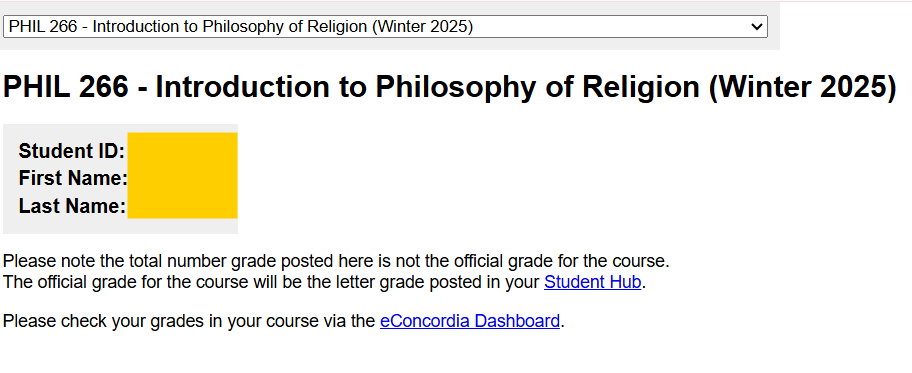Select the Last Name label
This screenshot has height=373, width=912.
[x=72, y=206]
